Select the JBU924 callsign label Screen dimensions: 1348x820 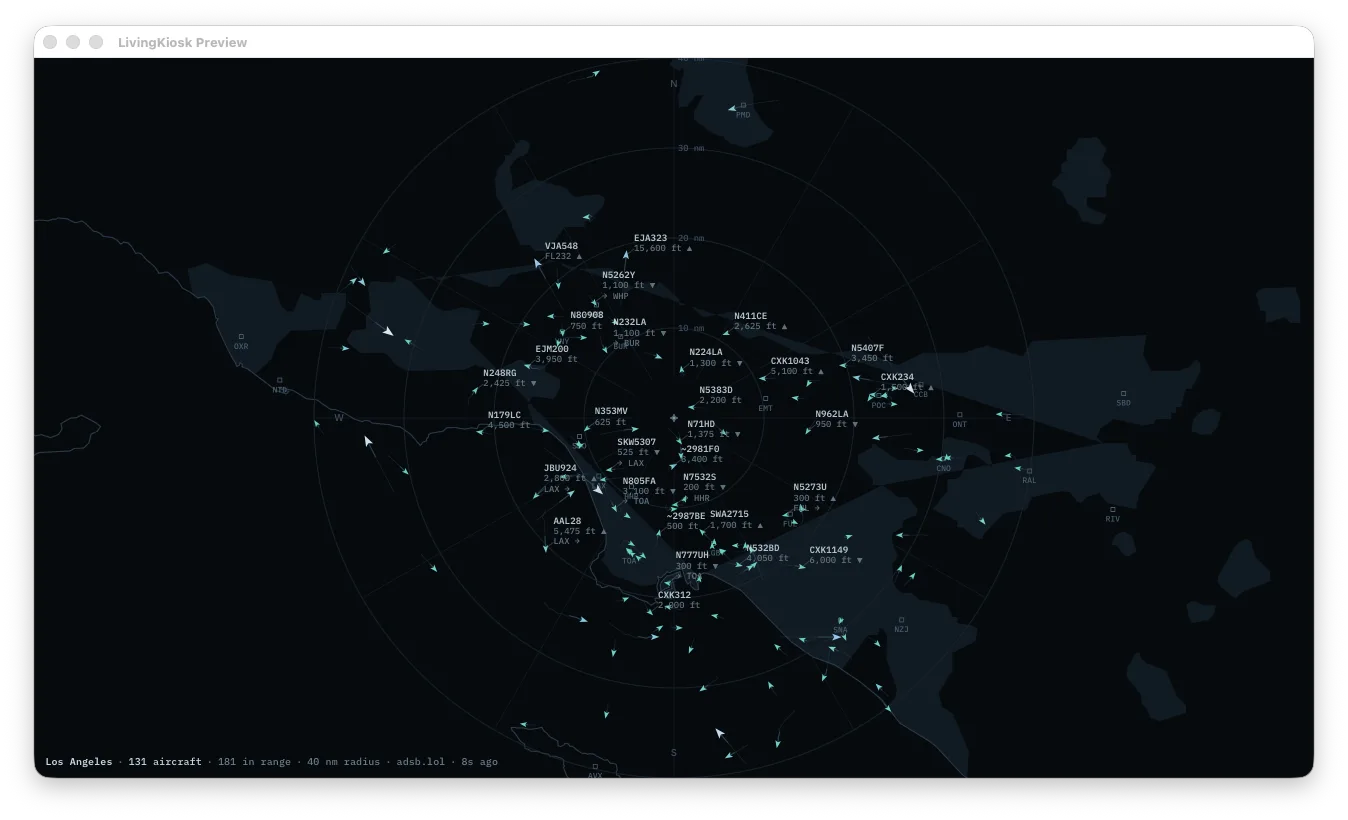pos(560,468)
